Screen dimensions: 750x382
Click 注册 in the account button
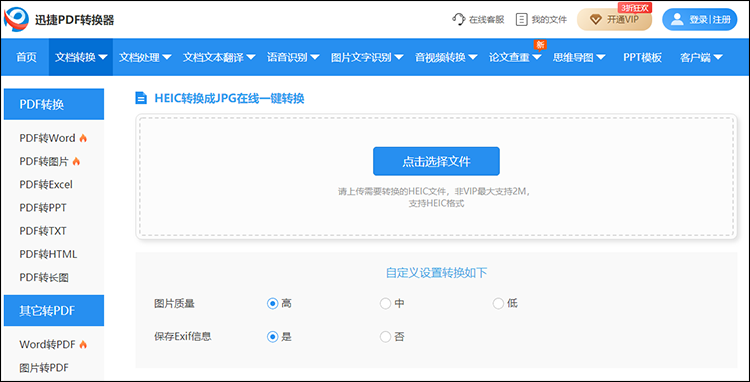tap(721, 20)
